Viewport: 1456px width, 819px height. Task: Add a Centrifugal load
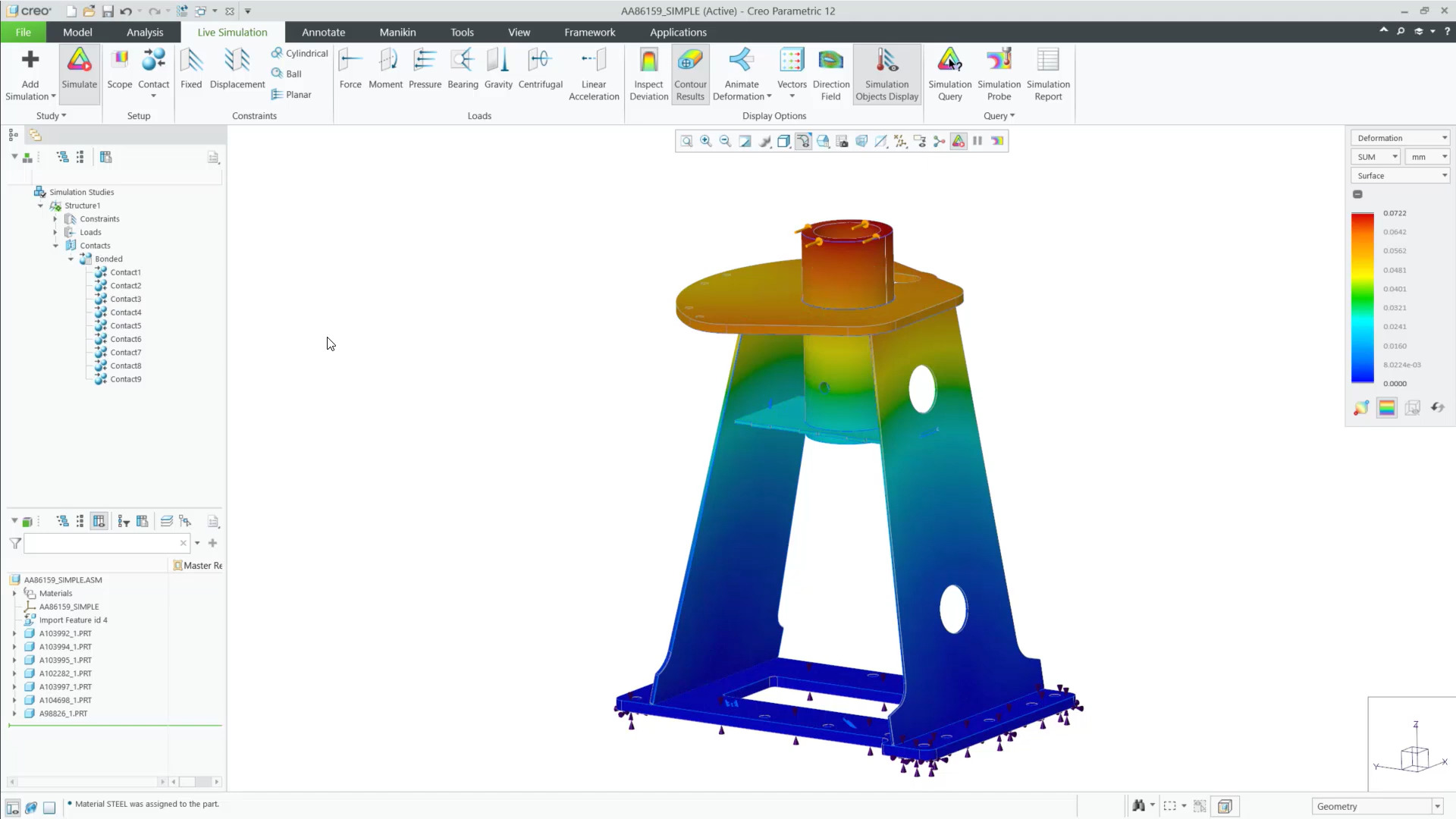click(x=541, y=69)
